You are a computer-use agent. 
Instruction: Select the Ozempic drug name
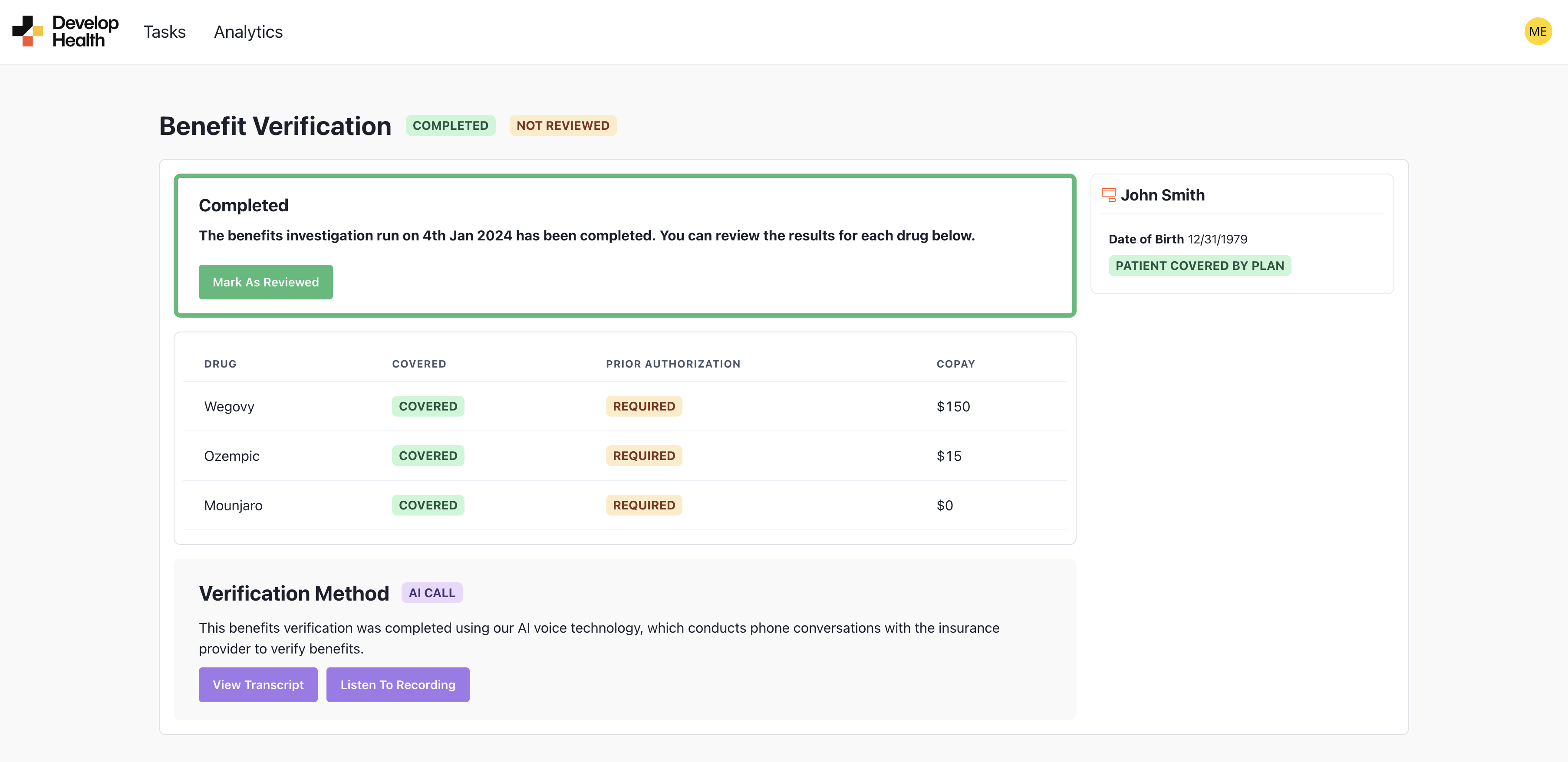231,456
